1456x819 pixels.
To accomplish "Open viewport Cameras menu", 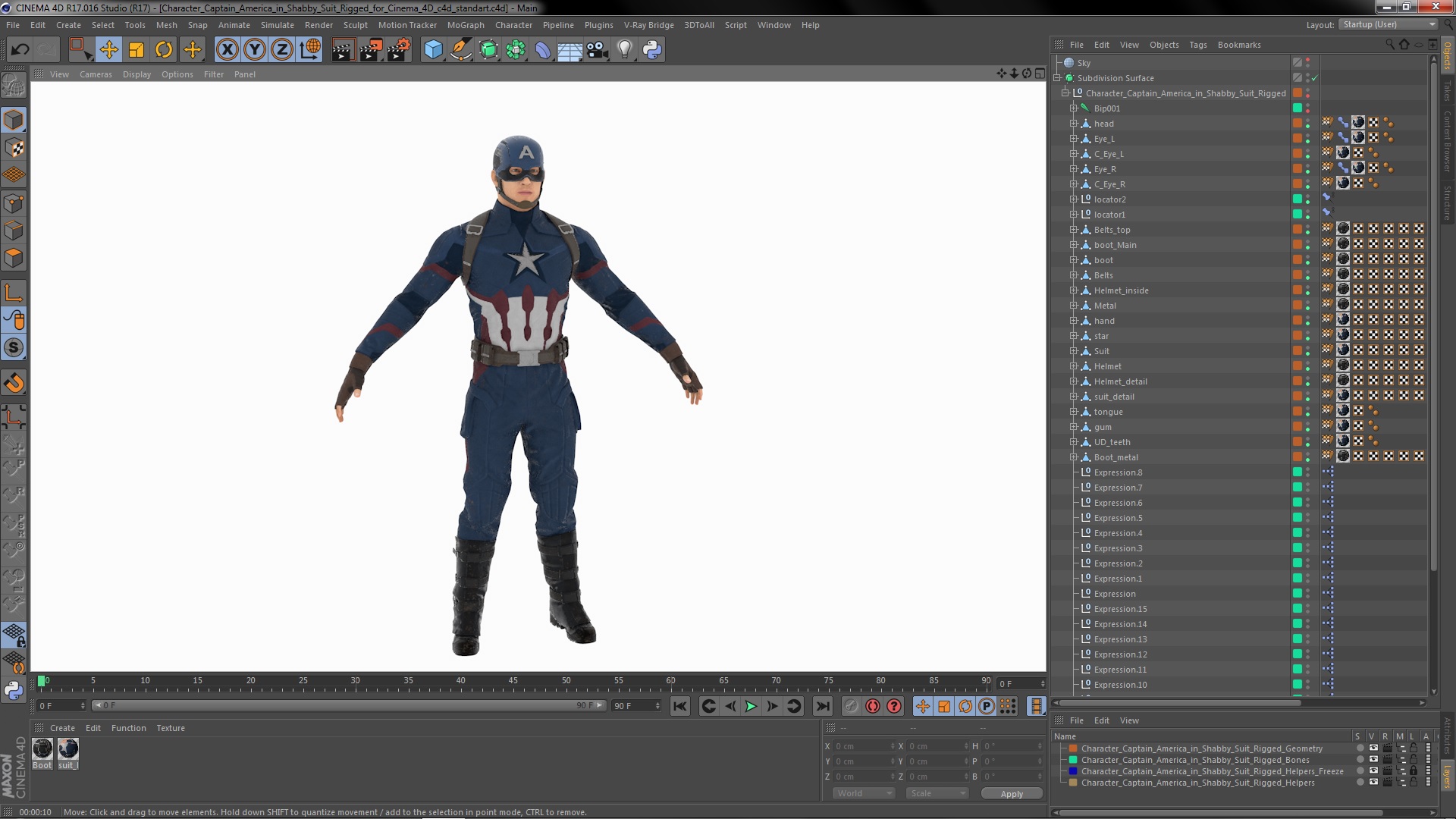I will tap(96, 74).
